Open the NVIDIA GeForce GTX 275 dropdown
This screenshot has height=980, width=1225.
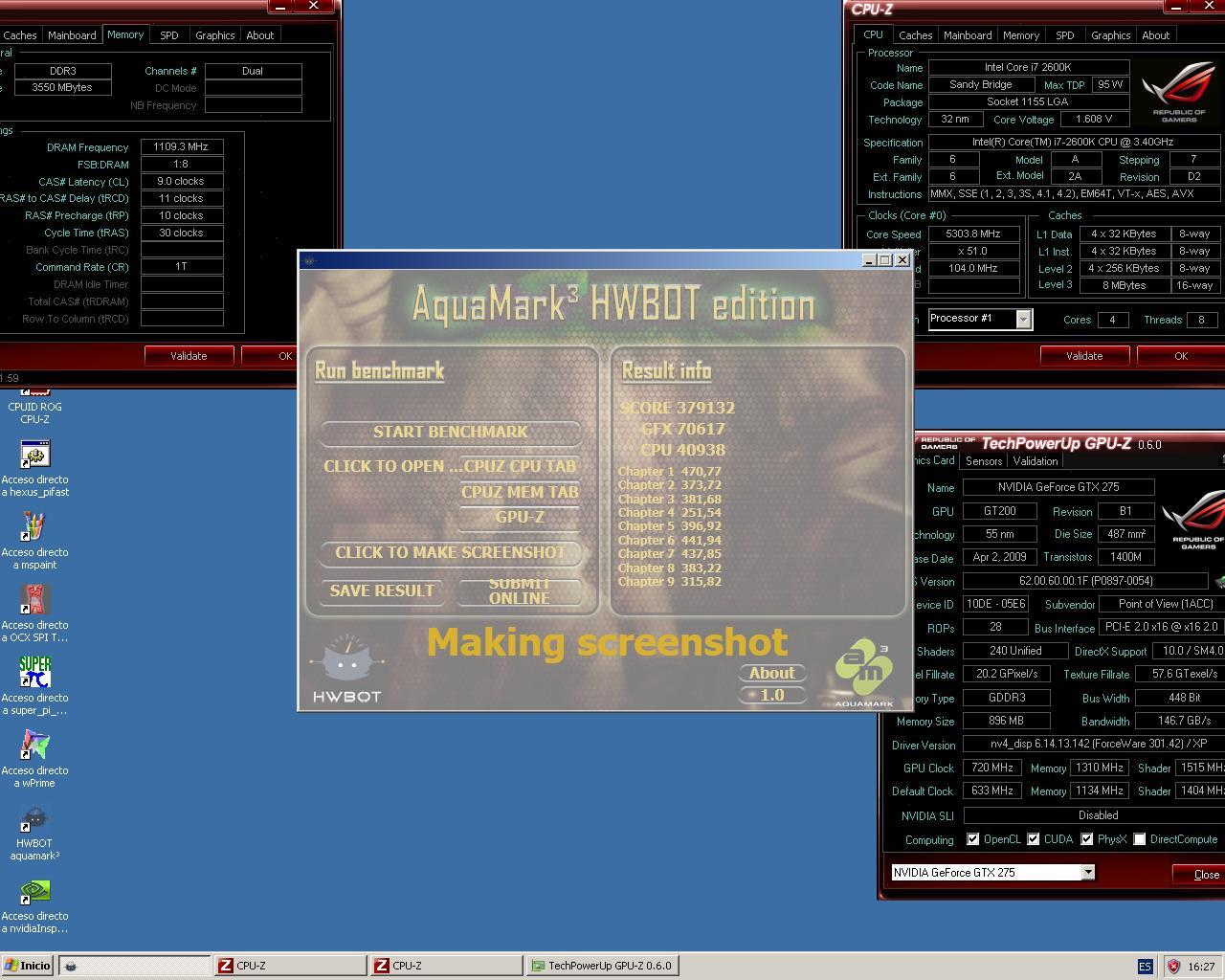click(x=1088, y=872)
